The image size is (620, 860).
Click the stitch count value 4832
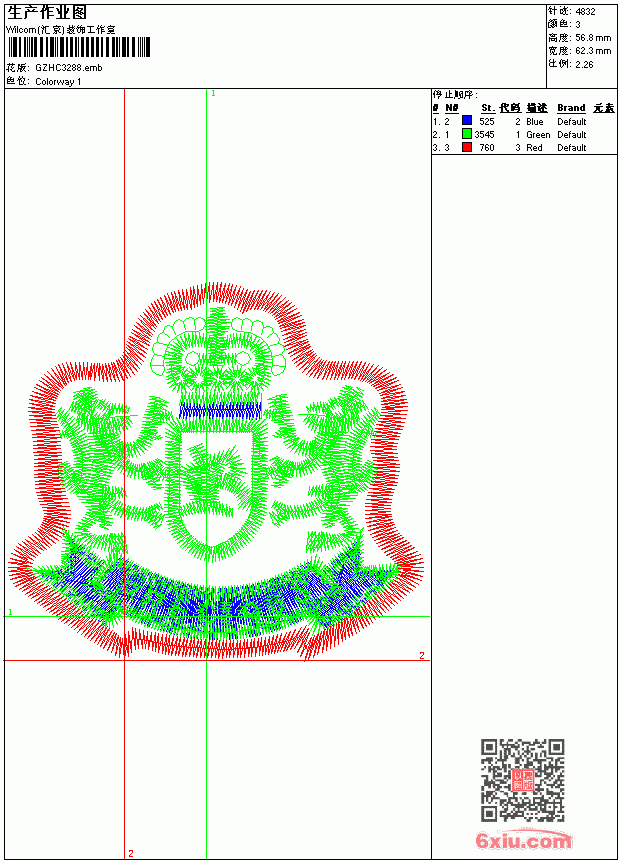[585, 12]
